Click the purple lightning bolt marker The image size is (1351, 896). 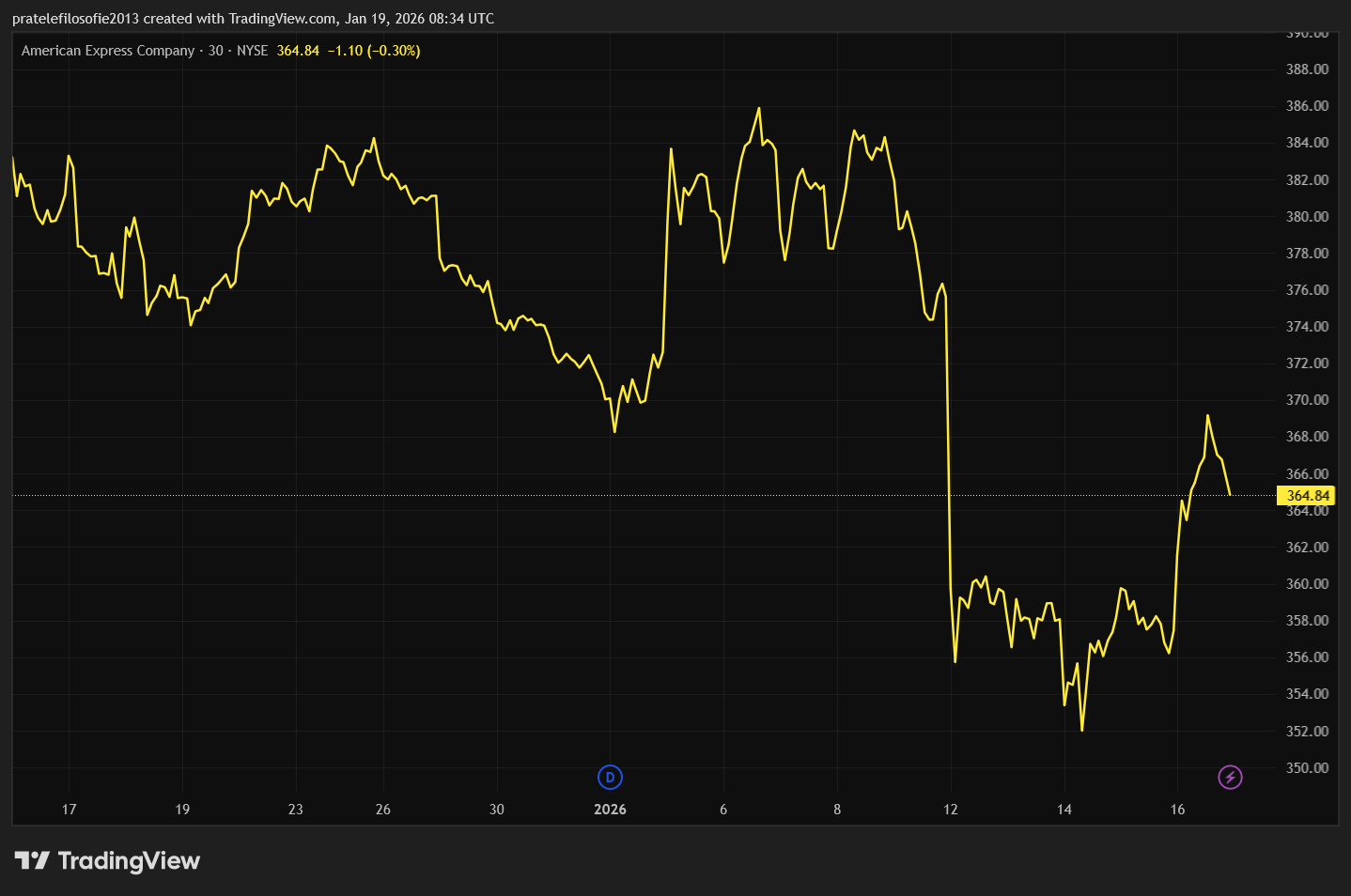click(1230, 778)
